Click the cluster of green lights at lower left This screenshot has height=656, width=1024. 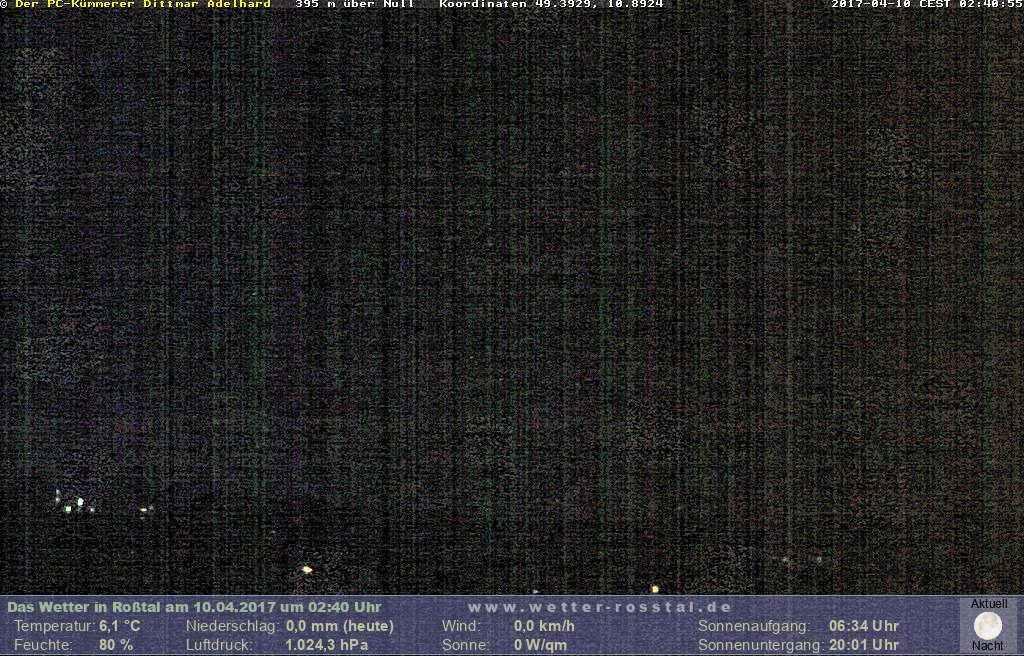coord(73,504)
